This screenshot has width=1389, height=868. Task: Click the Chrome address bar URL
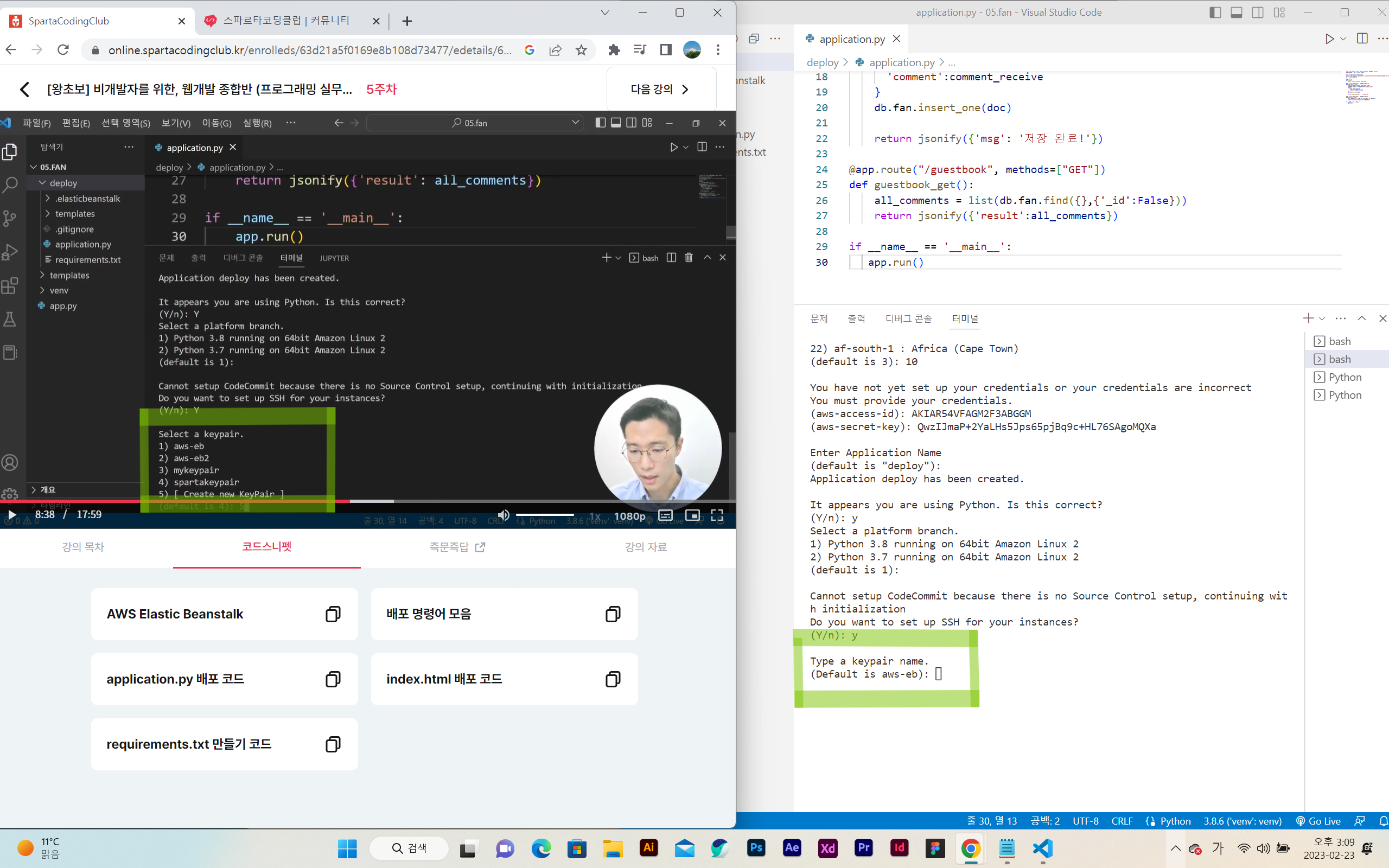[x=310, y=50]
